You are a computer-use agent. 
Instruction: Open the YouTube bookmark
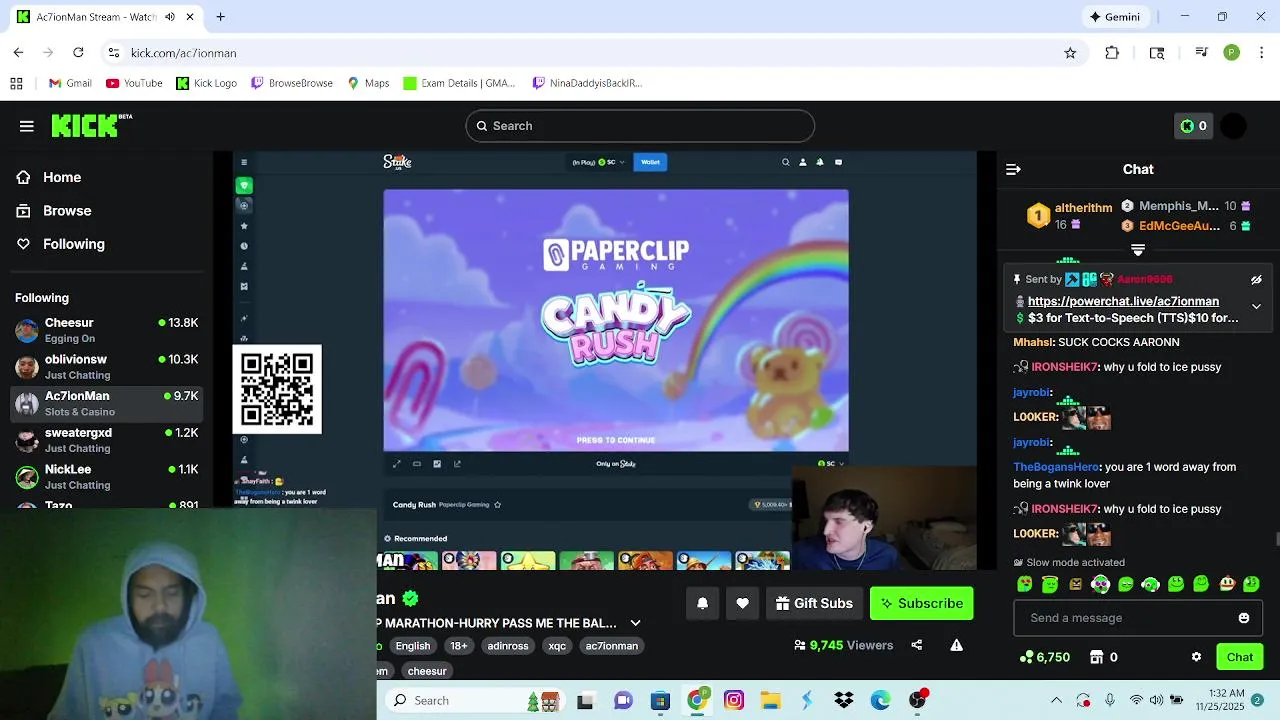pos(134,83)
